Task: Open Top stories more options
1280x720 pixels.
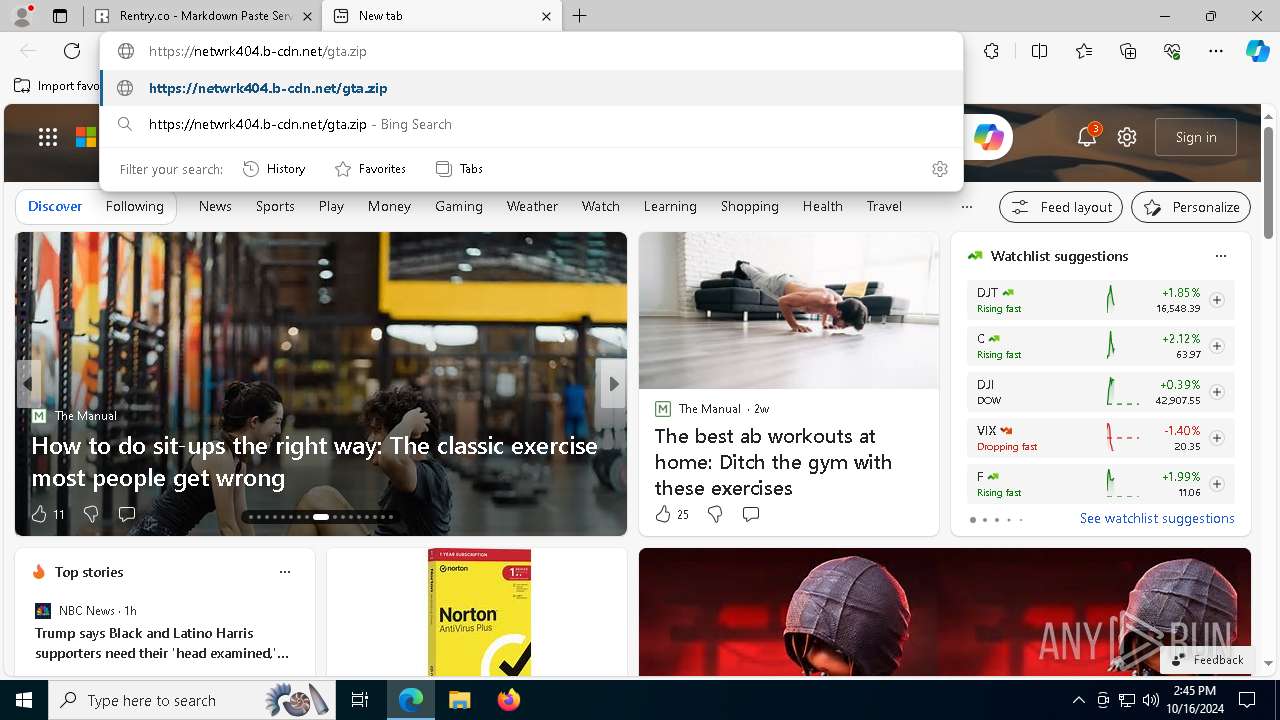Action: [x=285, y=572]
